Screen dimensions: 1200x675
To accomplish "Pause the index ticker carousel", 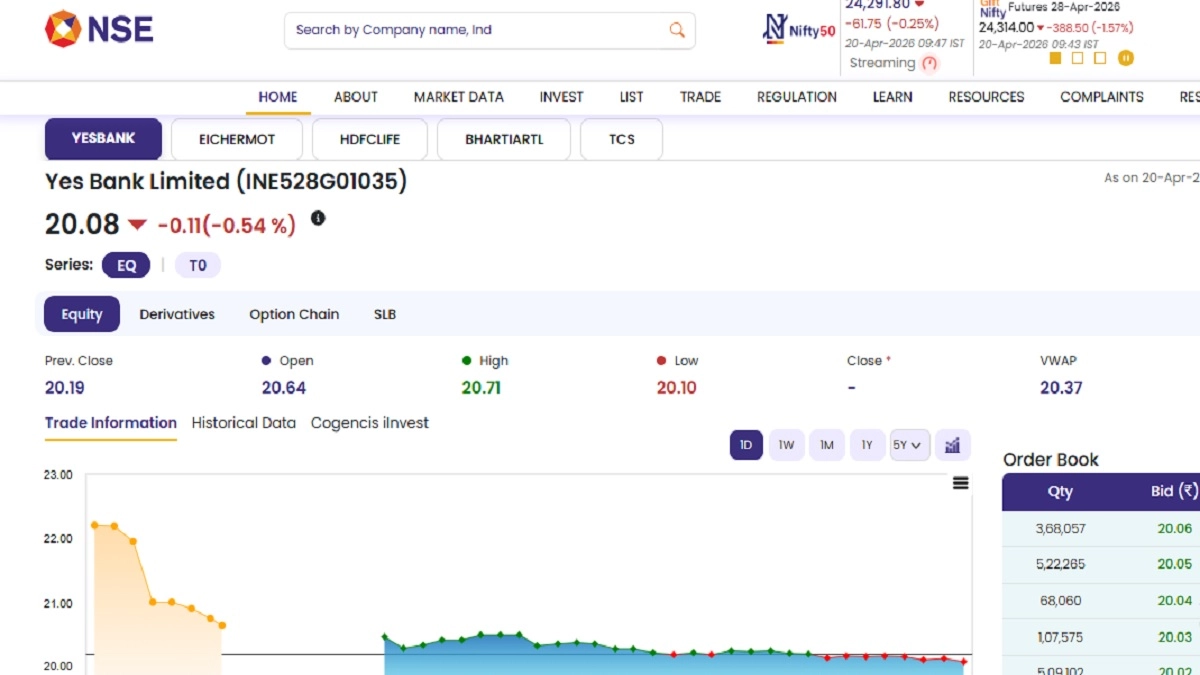I will coord(1126,58).
